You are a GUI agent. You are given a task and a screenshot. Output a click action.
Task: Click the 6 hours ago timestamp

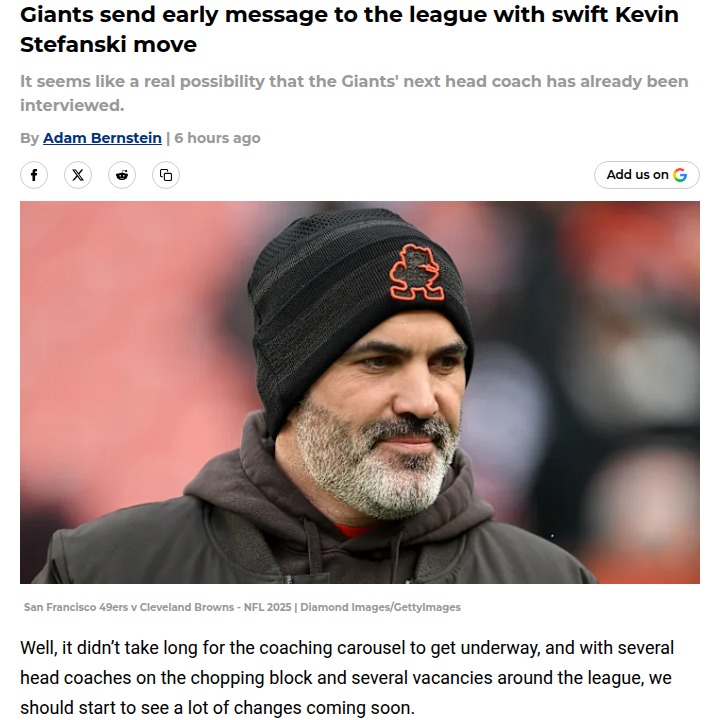tap(217, 138)
